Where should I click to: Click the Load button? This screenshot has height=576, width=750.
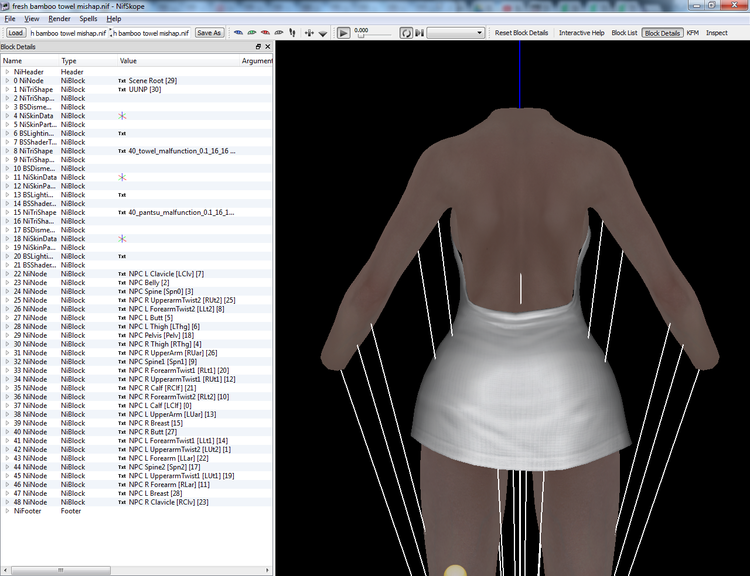point(15,33)
